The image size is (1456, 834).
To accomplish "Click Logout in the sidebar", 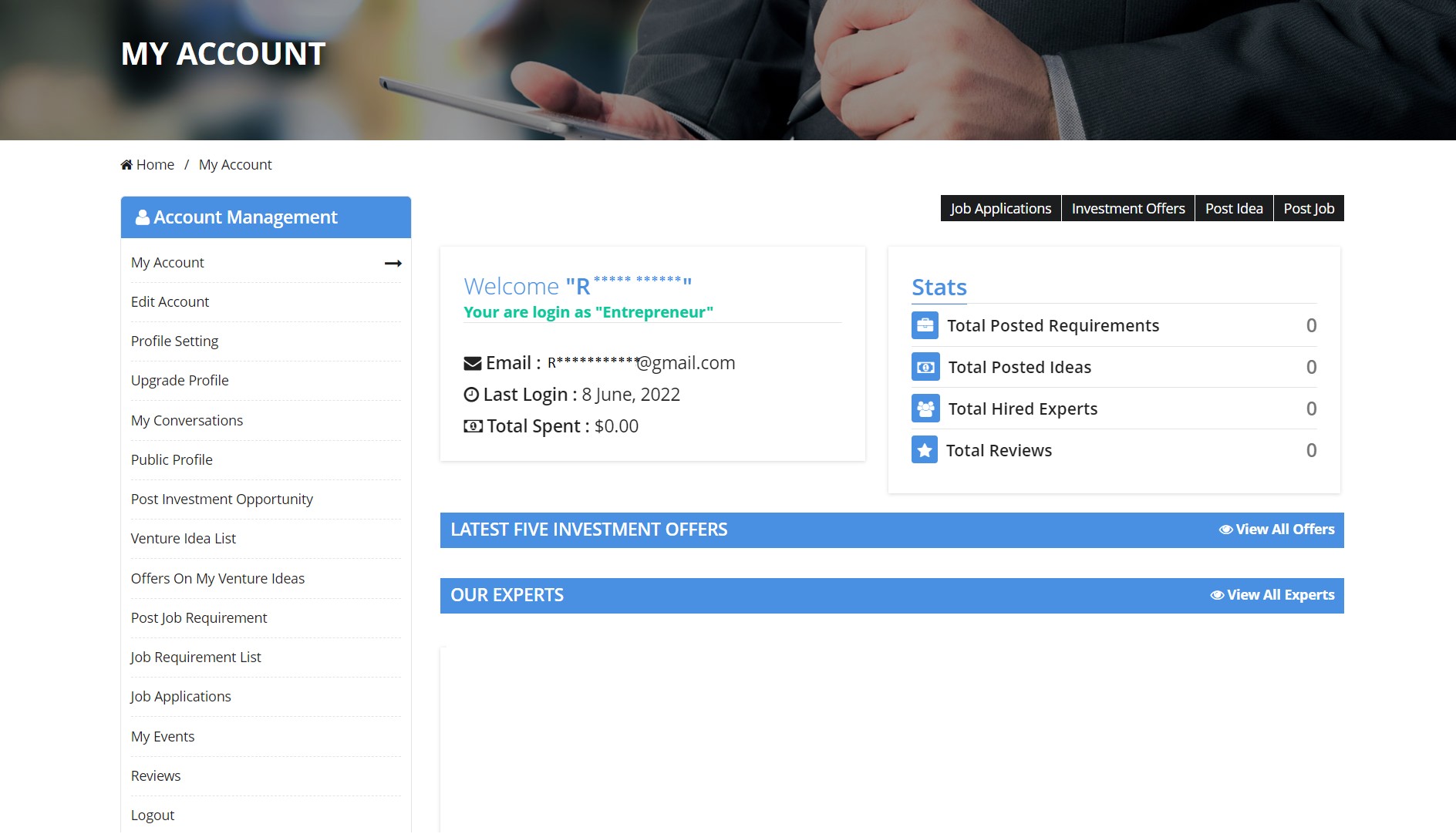I will point(153,816).
